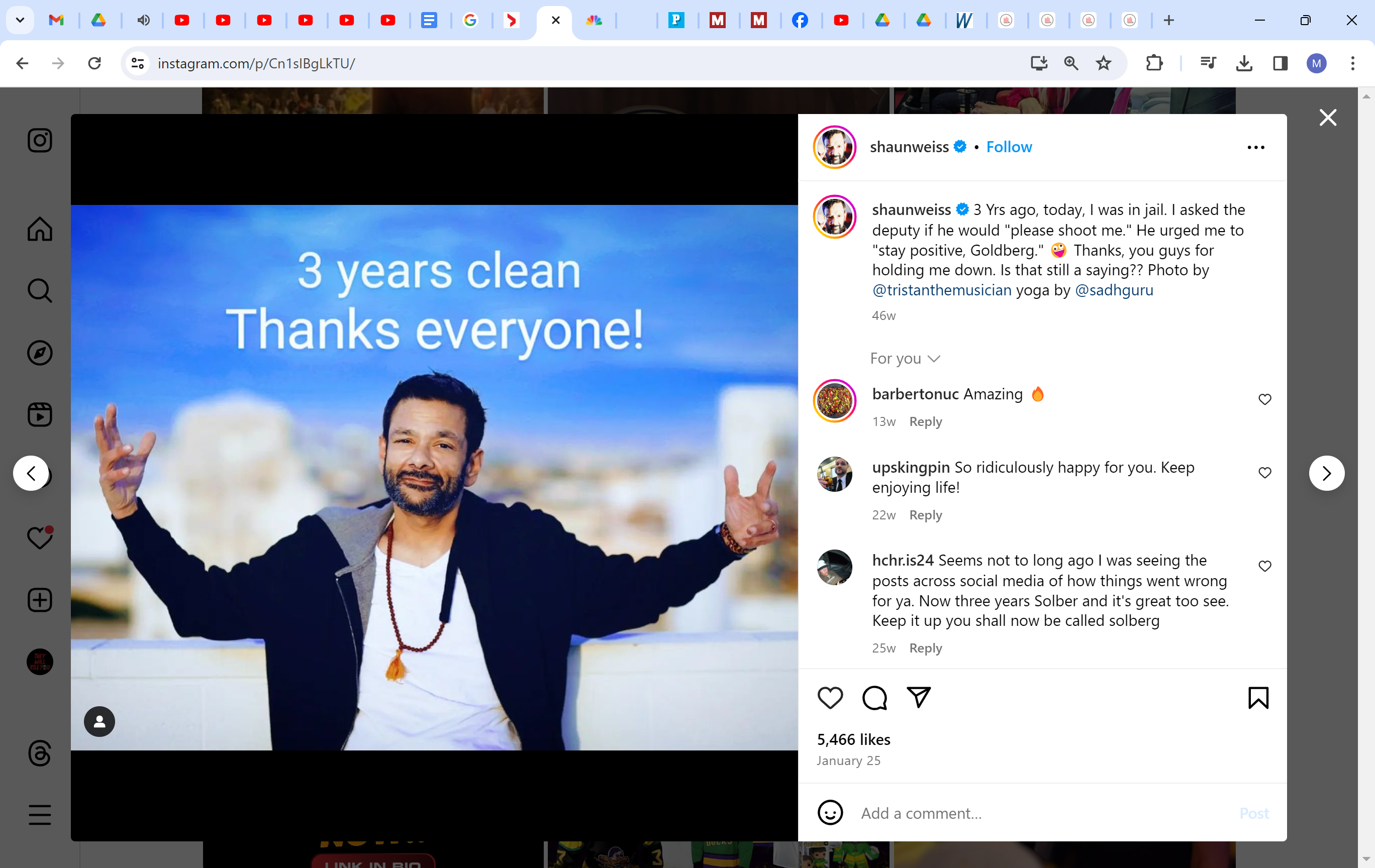Viewport: 1375px width, 868px height.
Task: Open Instagram Search in sidebar
Action: click(40, 290)
